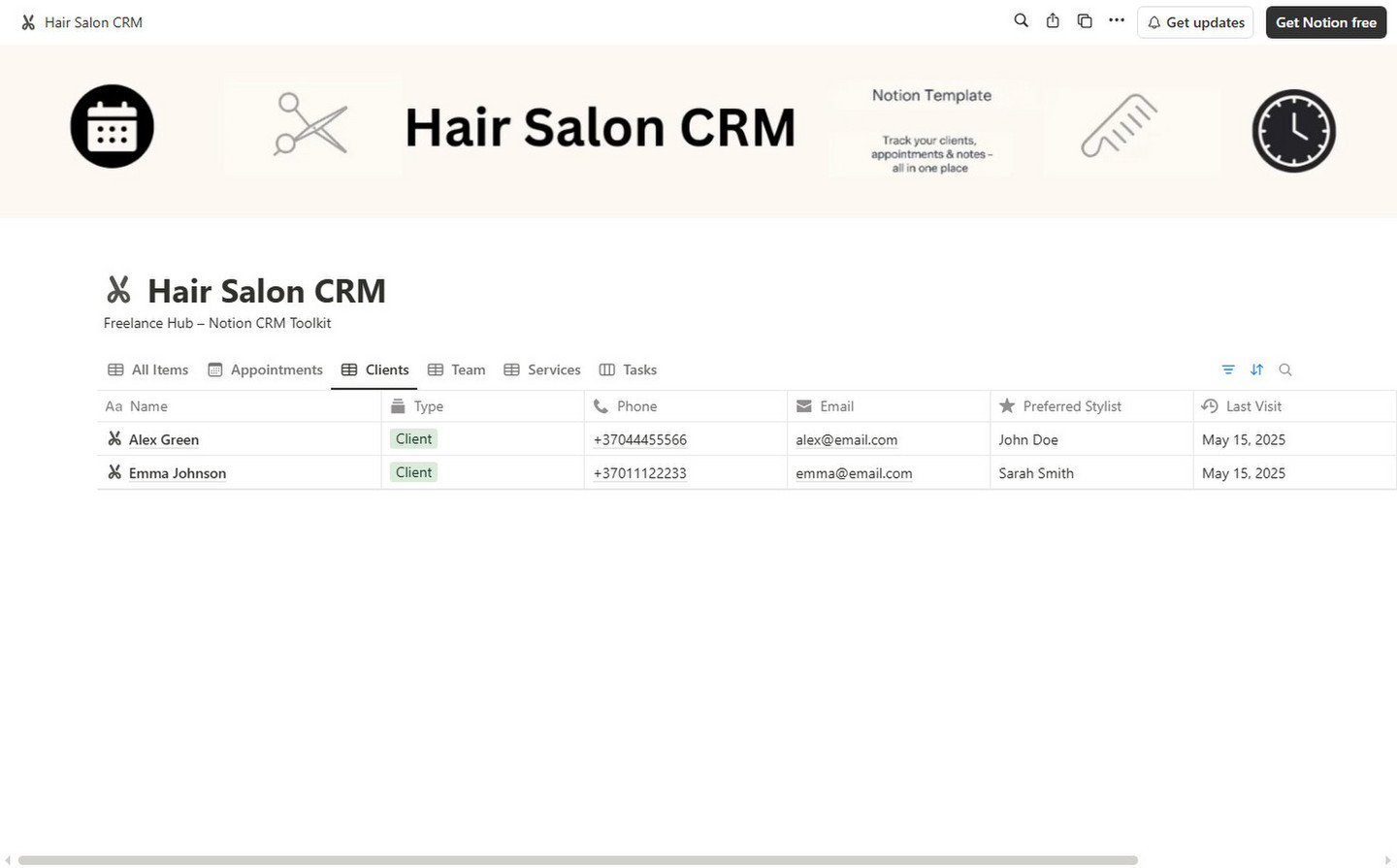The image size is (1397, 868).
Task: Click the share icon in top bar
Action: [x=1053, y=20]
